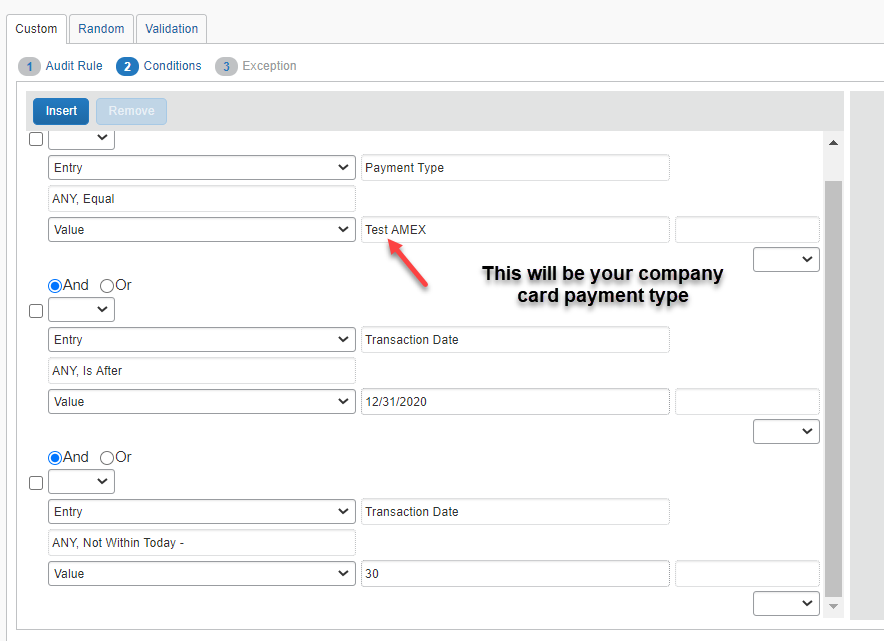Open the small dropdown below the 12/31/2020 row
Viewport: 884px width, 641px height.
tap(786, 432)
